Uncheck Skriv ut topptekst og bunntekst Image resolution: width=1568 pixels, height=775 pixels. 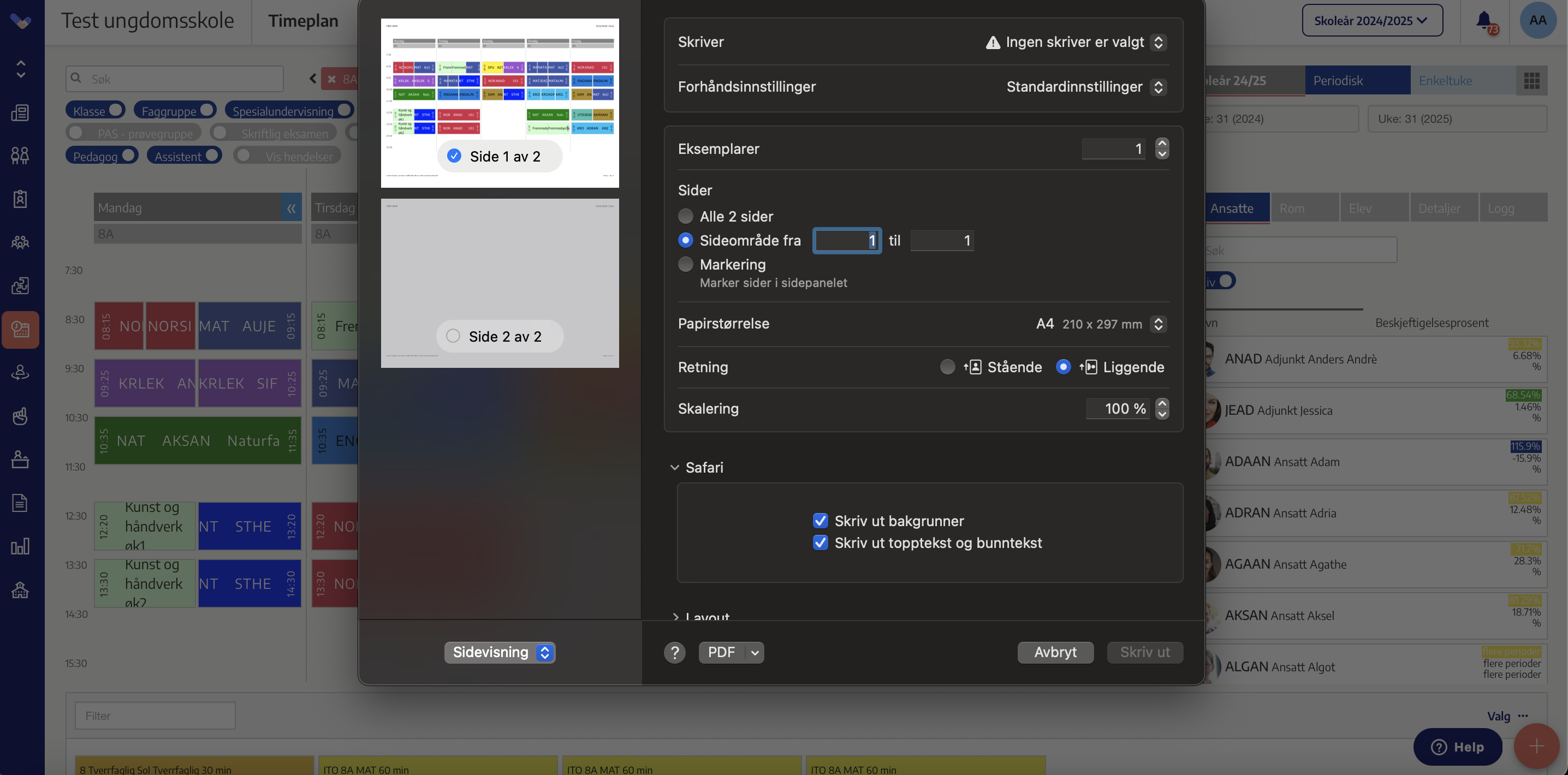point(820,542)
